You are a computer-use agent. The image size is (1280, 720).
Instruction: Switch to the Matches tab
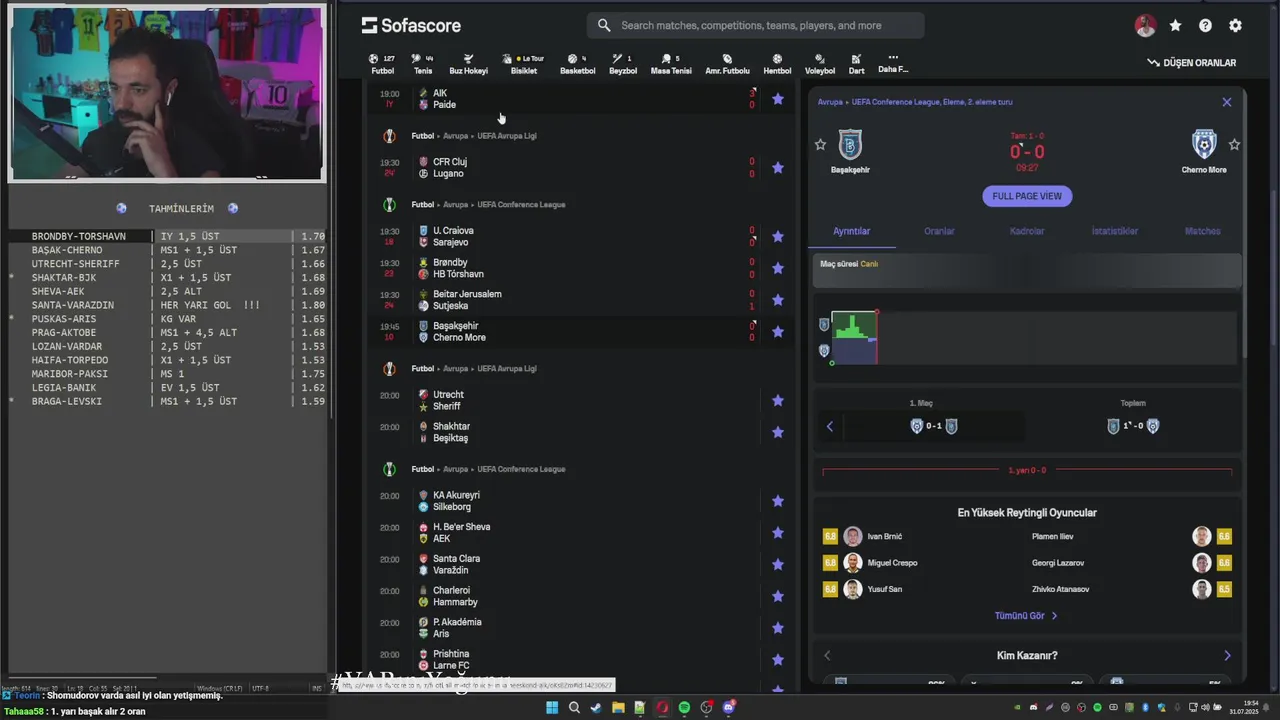tap(1202, 231)
